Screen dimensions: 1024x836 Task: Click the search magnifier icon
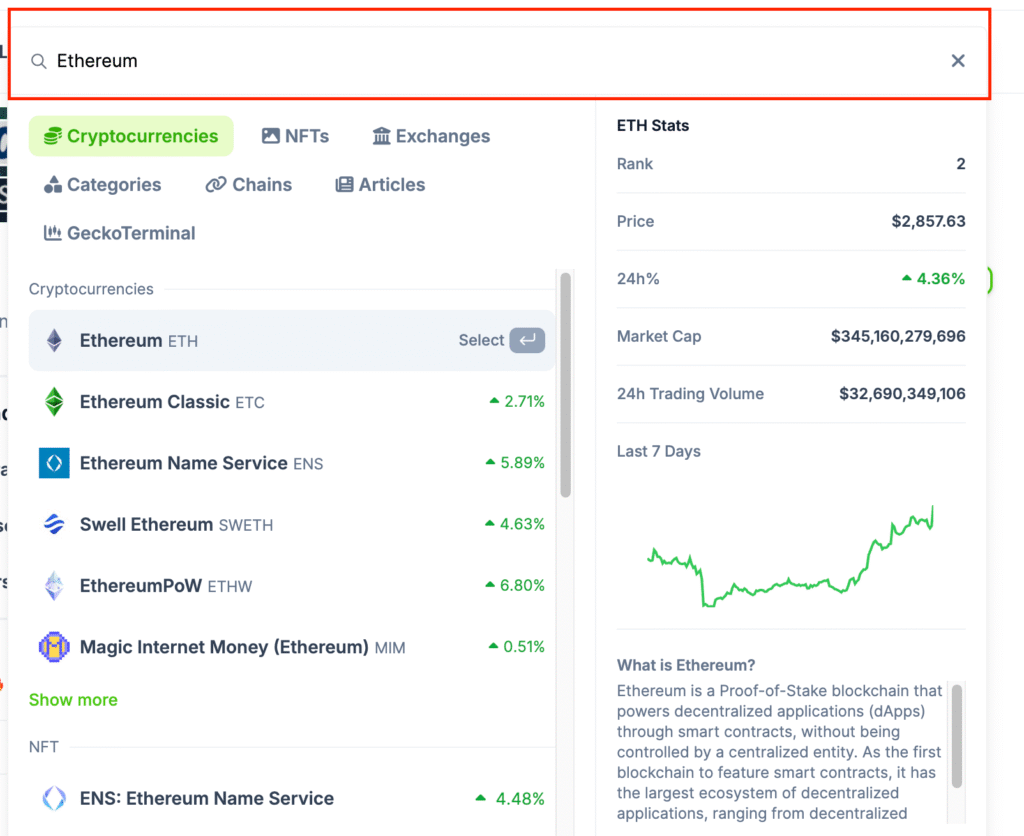coord(39,61)
